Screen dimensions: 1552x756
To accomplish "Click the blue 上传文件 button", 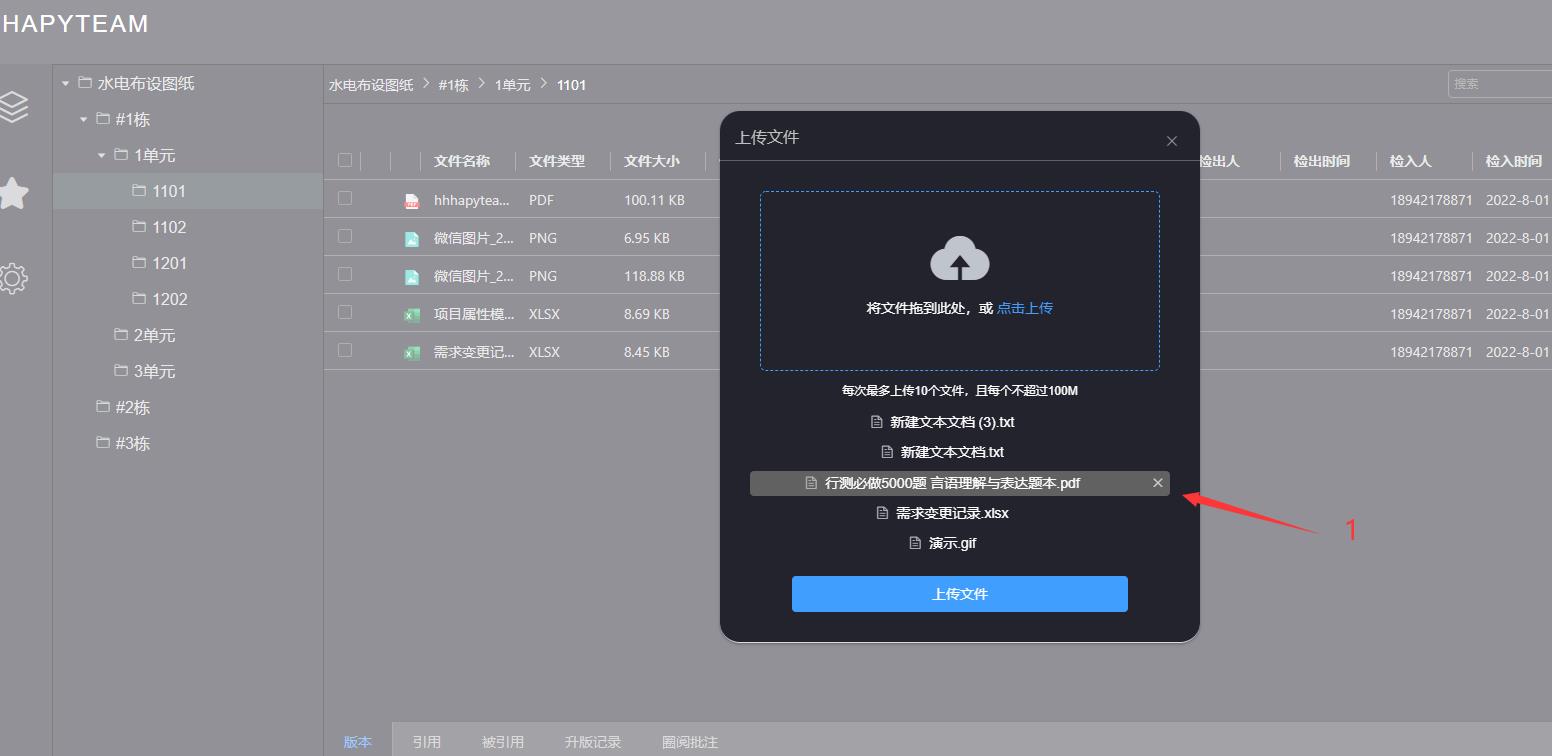I will 960,594.
